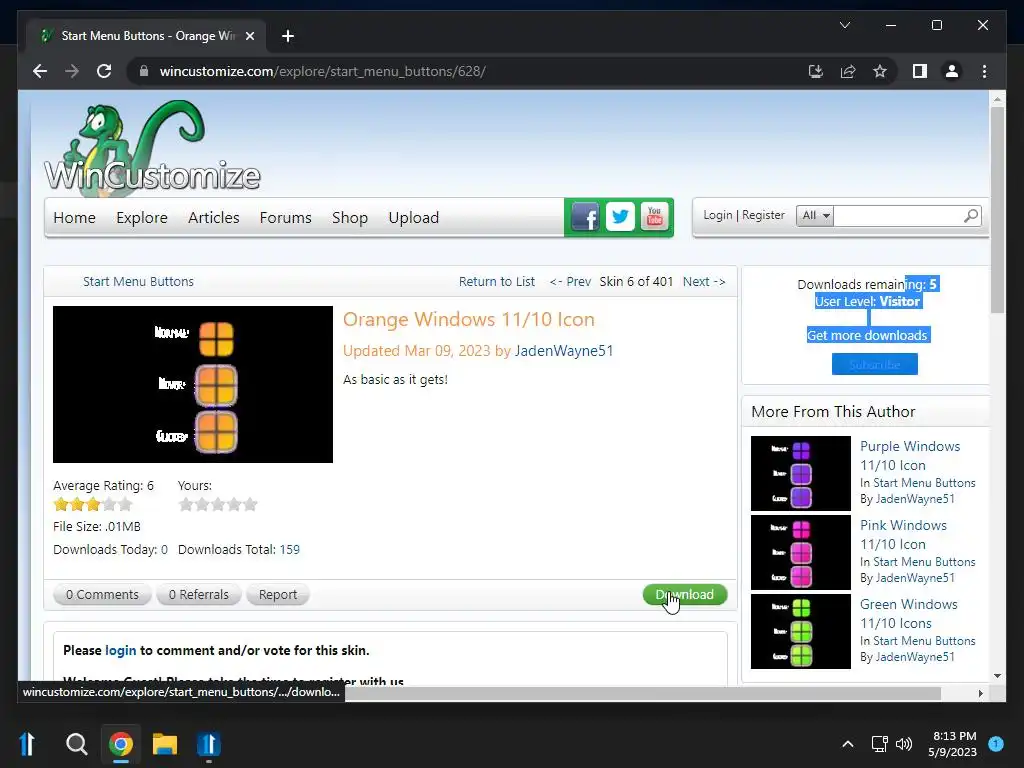Click the vertical page scrollbar thumb
Image resolution: width=1024 pixels, height=768 pixels.
[x=997, y=210]
